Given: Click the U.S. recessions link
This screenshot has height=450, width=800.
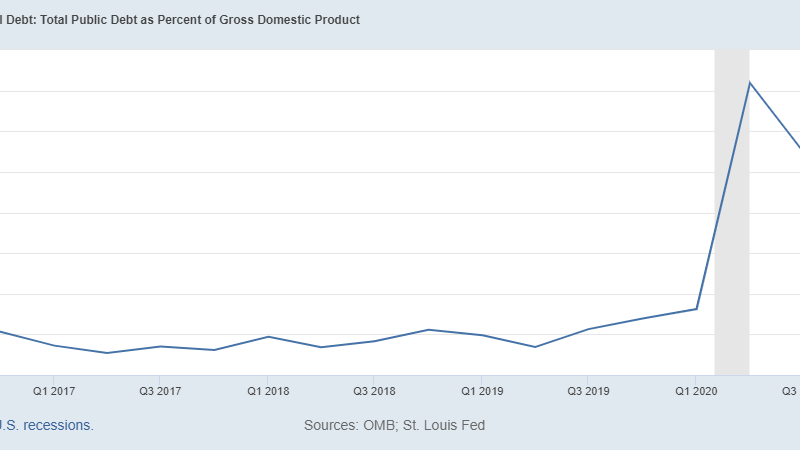Looking at the screenshot, I should tap(46, 425).
